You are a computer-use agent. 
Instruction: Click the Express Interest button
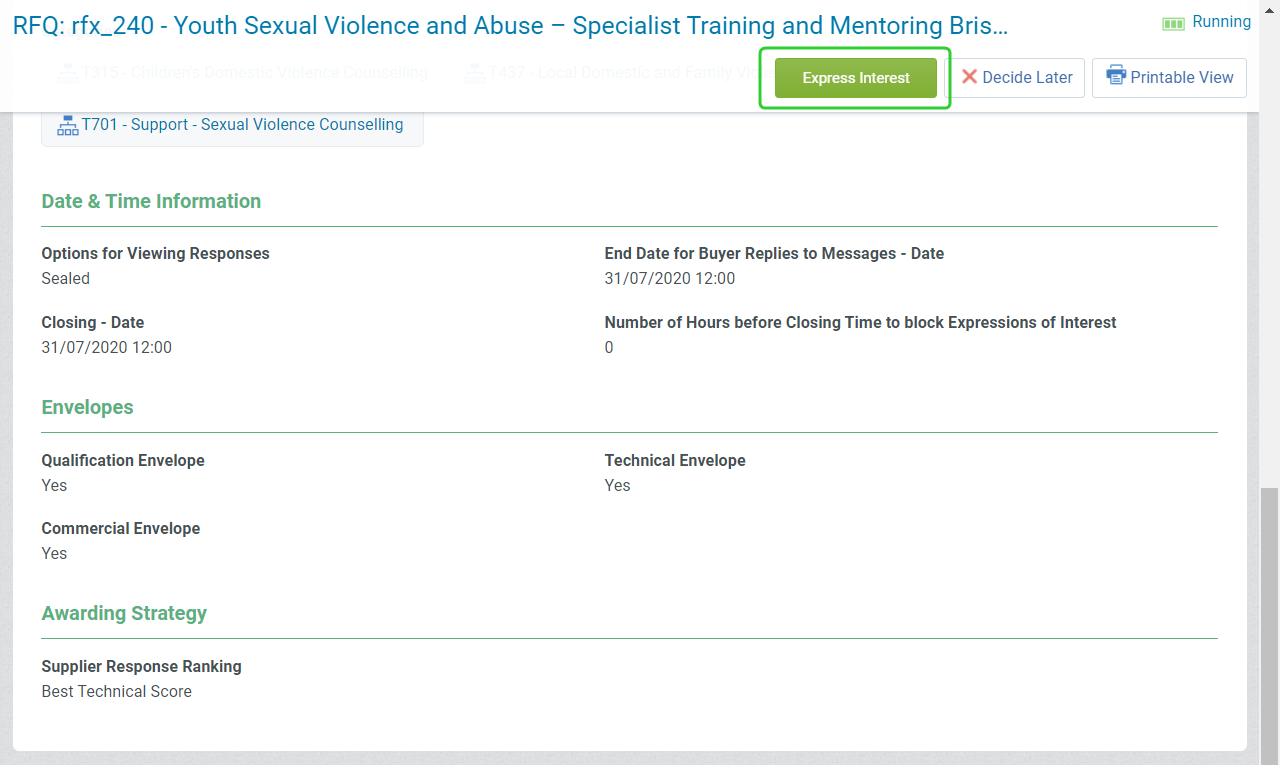tap(856, 78)
